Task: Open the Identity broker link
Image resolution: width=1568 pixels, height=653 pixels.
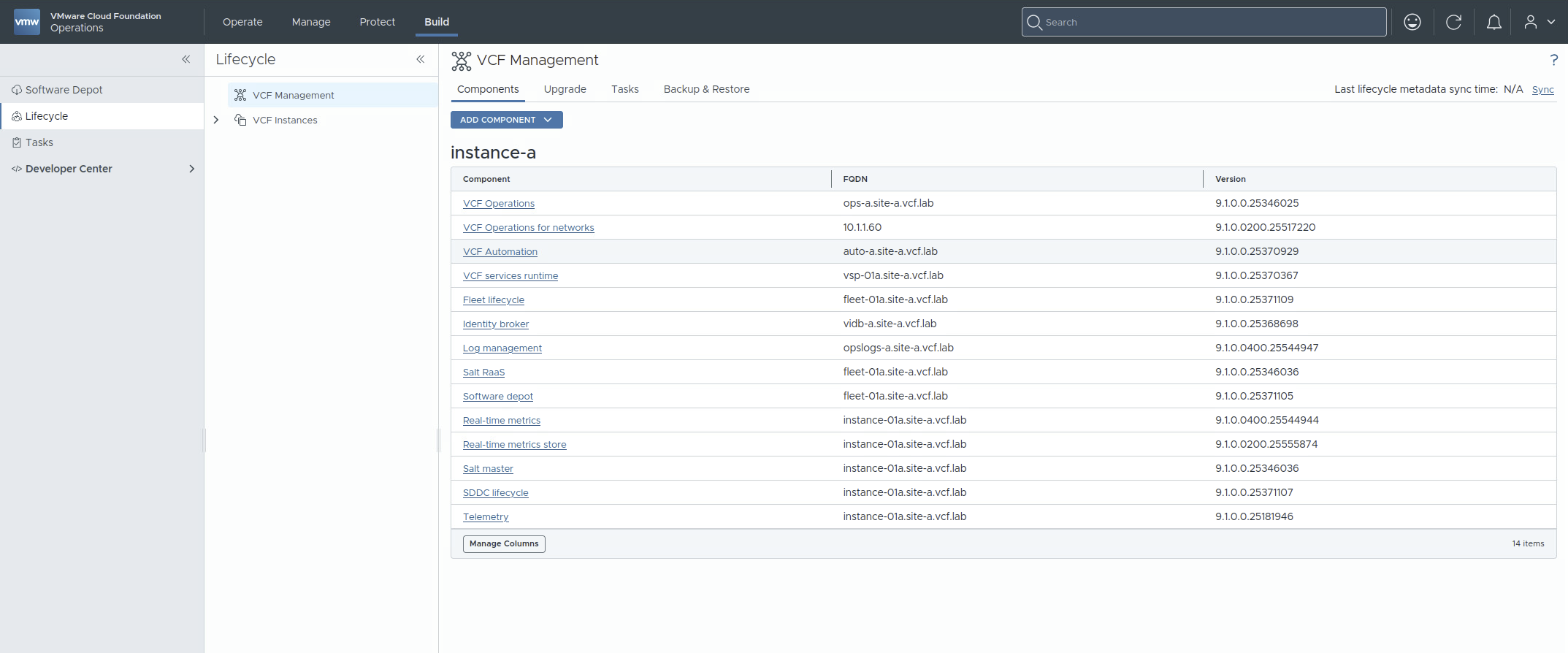Action: click(x=496, y=324)
